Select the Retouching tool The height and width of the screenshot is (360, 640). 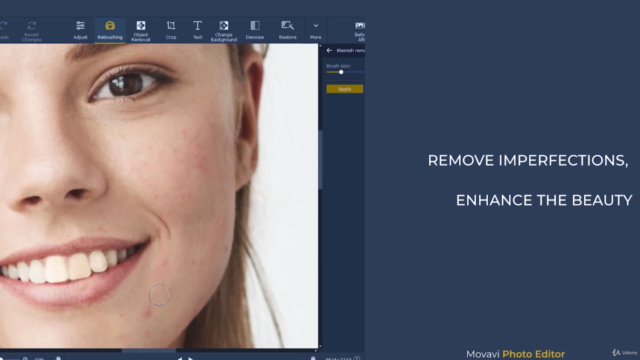110,30
